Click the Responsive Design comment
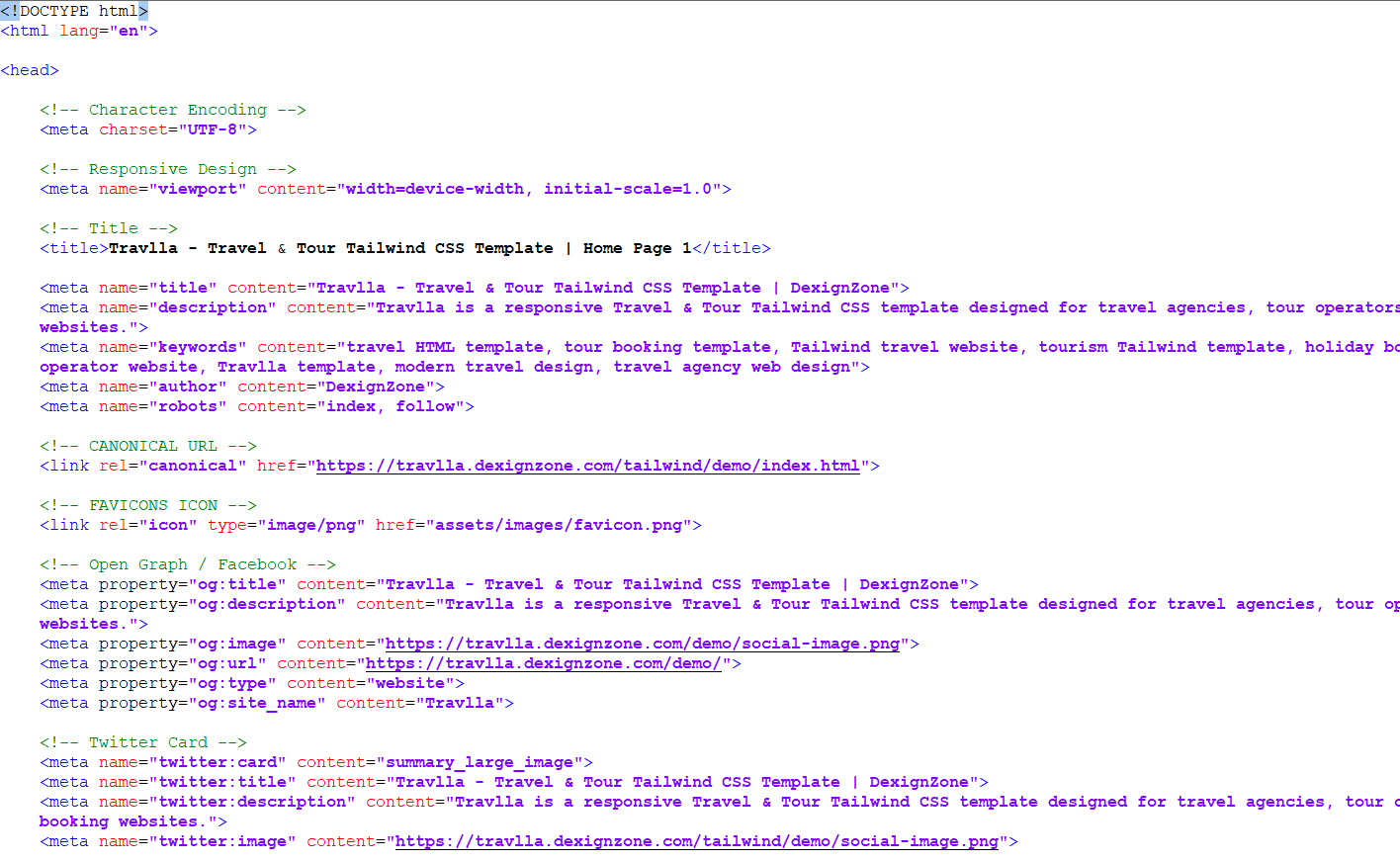 tap(167, 169)
